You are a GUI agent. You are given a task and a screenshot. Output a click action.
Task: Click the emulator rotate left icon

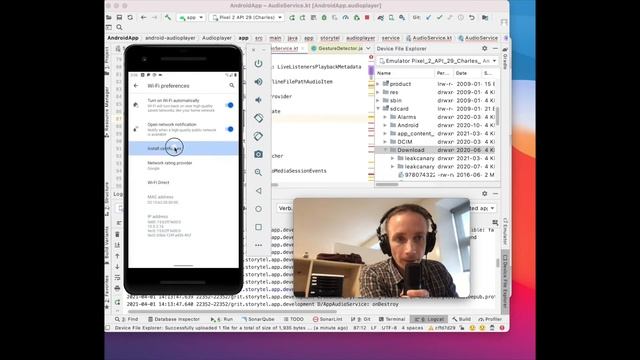[258, 118]
